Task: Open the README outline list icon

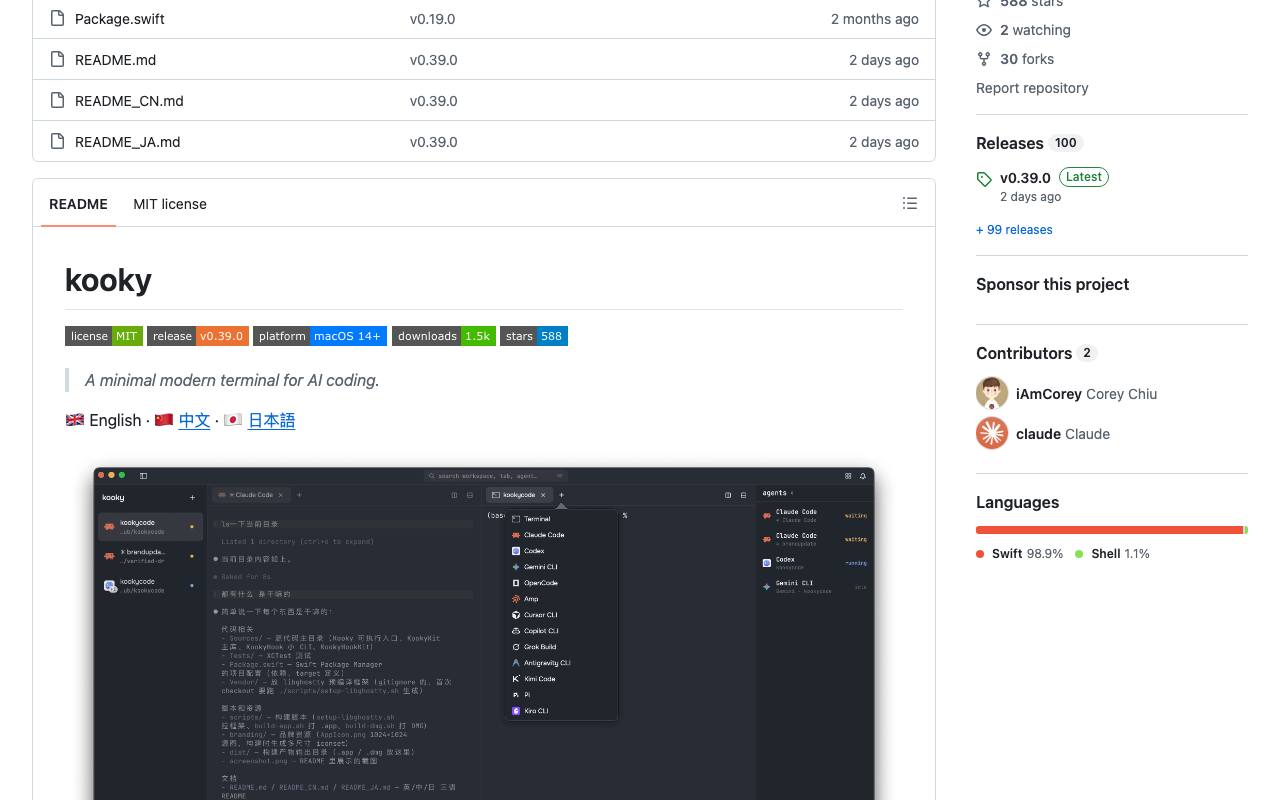Action: point(910,203)
